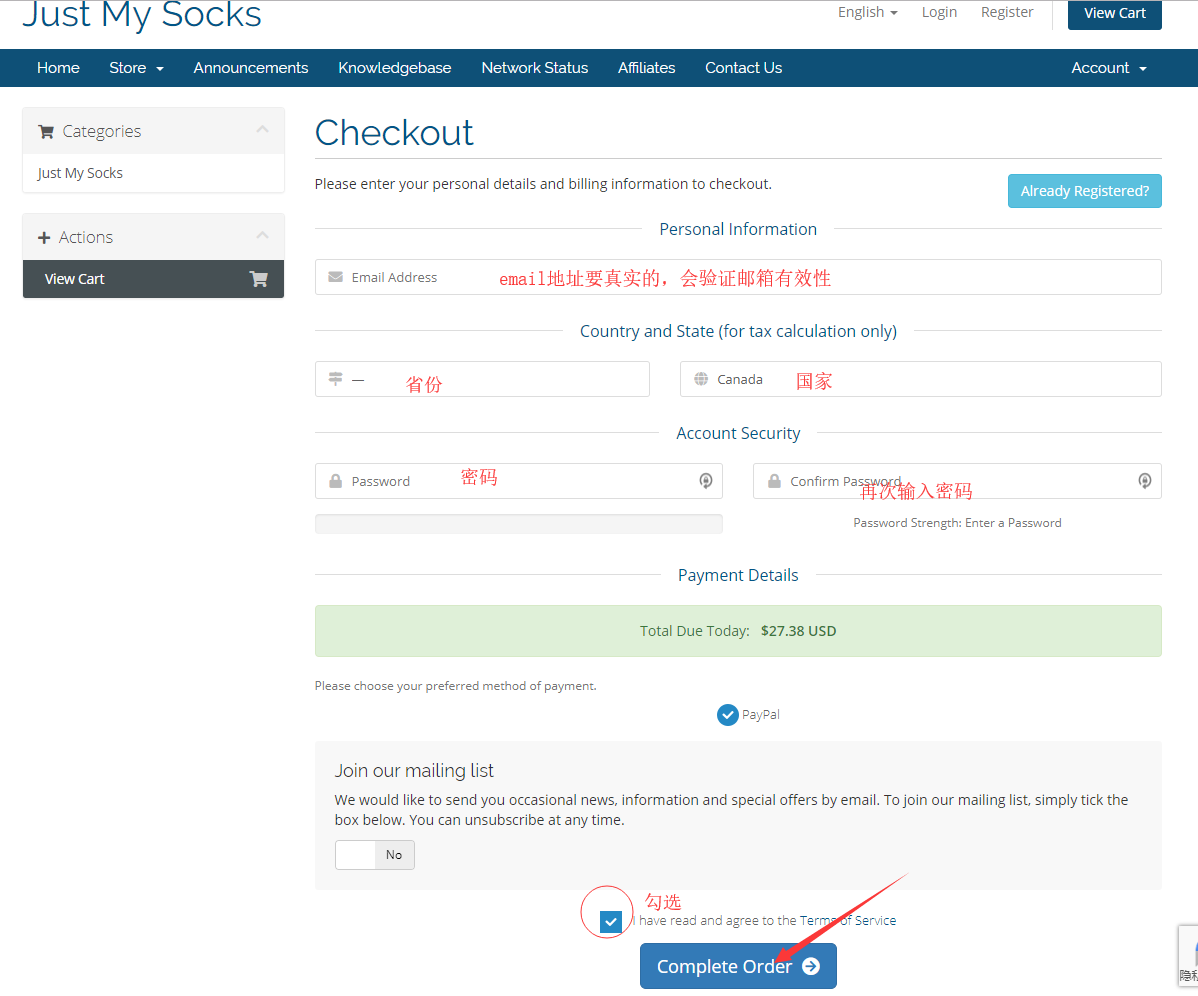The height and width of the screenshot is (996, 1198).
Task: Uncheck the Terms of Service agreement checkbox
Action: (611, 921)
